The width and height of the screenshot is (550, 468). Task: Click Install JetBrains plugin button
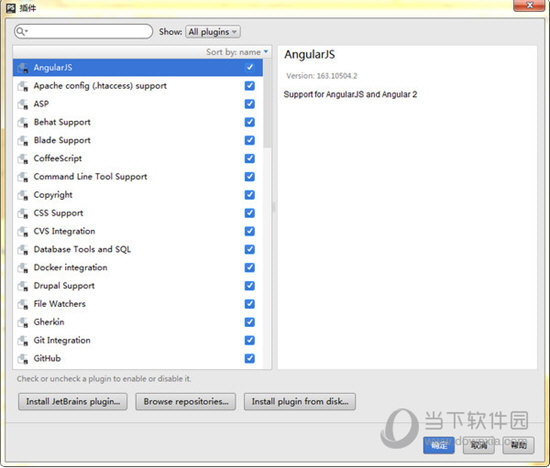tap(73, 401)
